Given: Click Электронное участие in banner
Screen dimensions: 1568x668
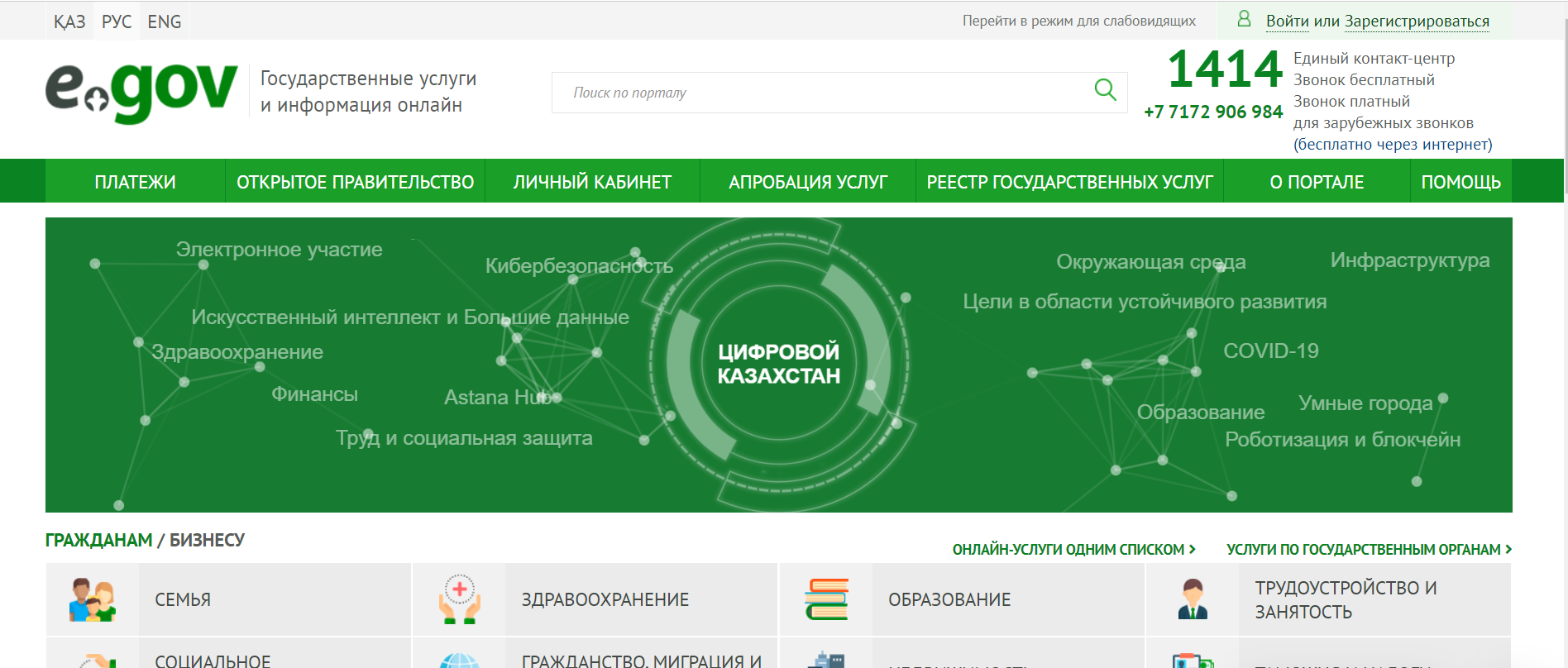Looking at the screenshot, I should tap(279, 250).
